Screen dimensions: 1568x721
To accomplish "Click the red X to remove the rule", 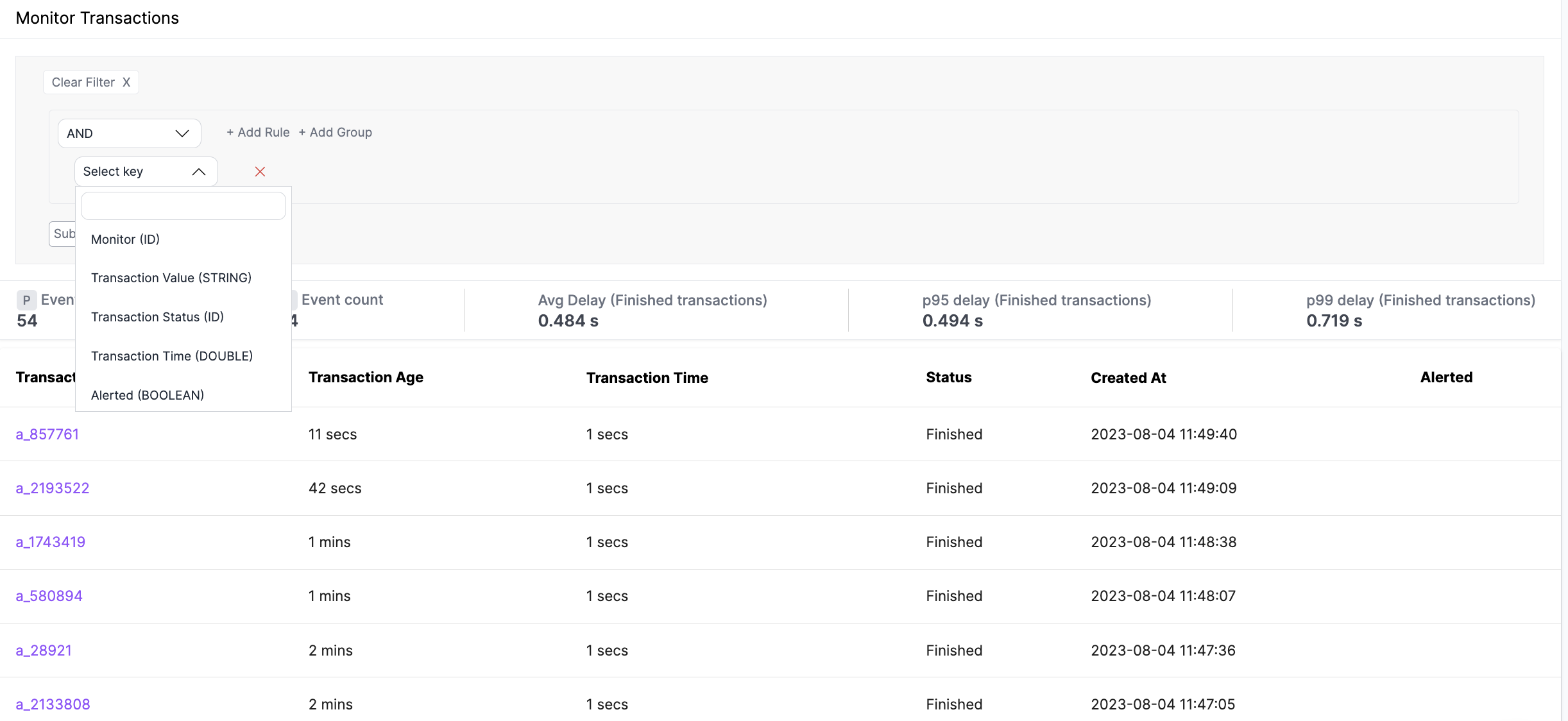I will click(260, 171).
